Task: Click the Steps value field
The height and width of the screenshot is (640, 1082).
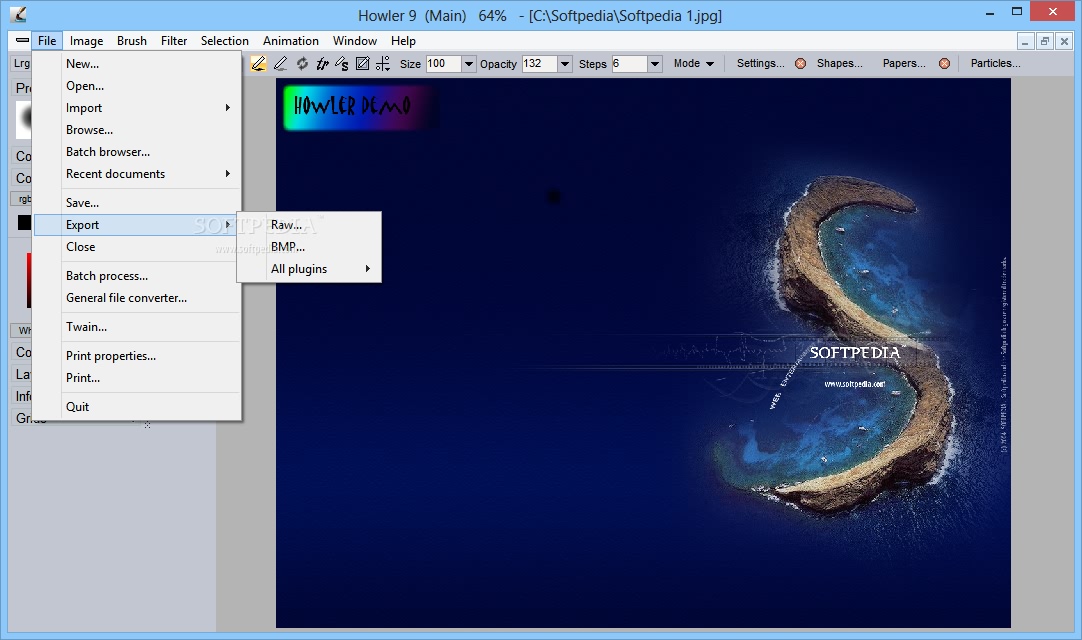Action: tap(629, 64)
